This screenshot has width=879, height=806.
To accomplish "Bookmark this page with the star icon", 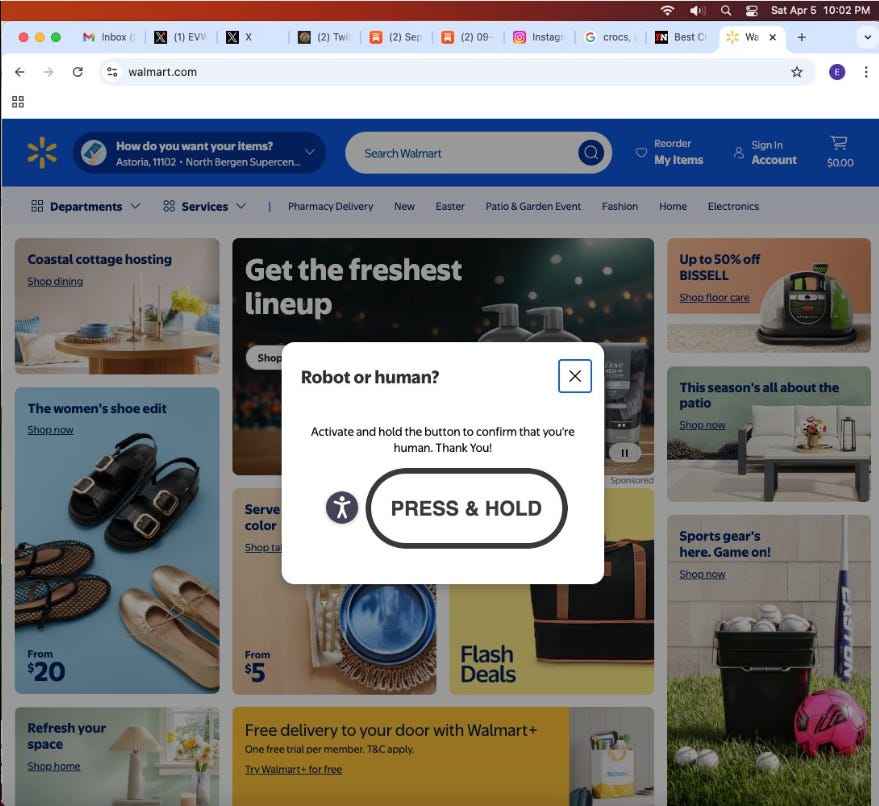I will tap(797, 72).
